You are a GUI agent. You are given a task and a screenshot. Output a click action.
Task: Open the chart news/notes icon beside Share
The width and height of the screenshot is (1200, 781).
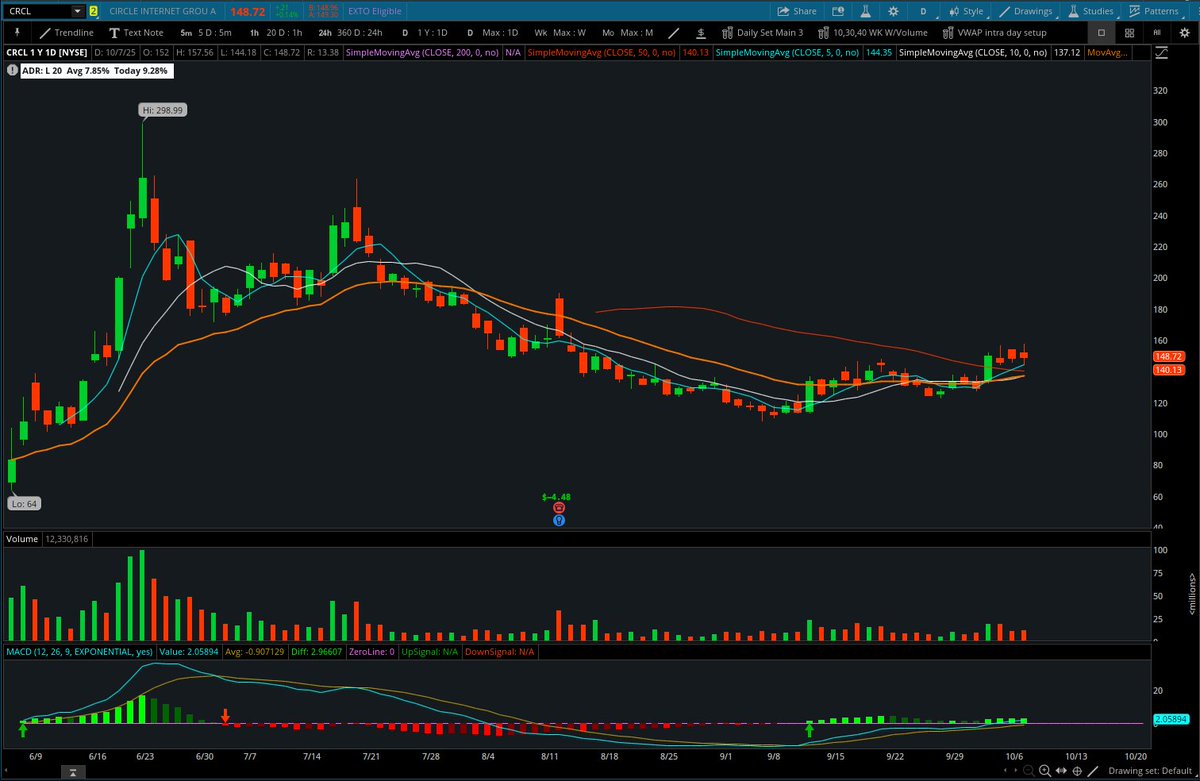coord(838,11)
